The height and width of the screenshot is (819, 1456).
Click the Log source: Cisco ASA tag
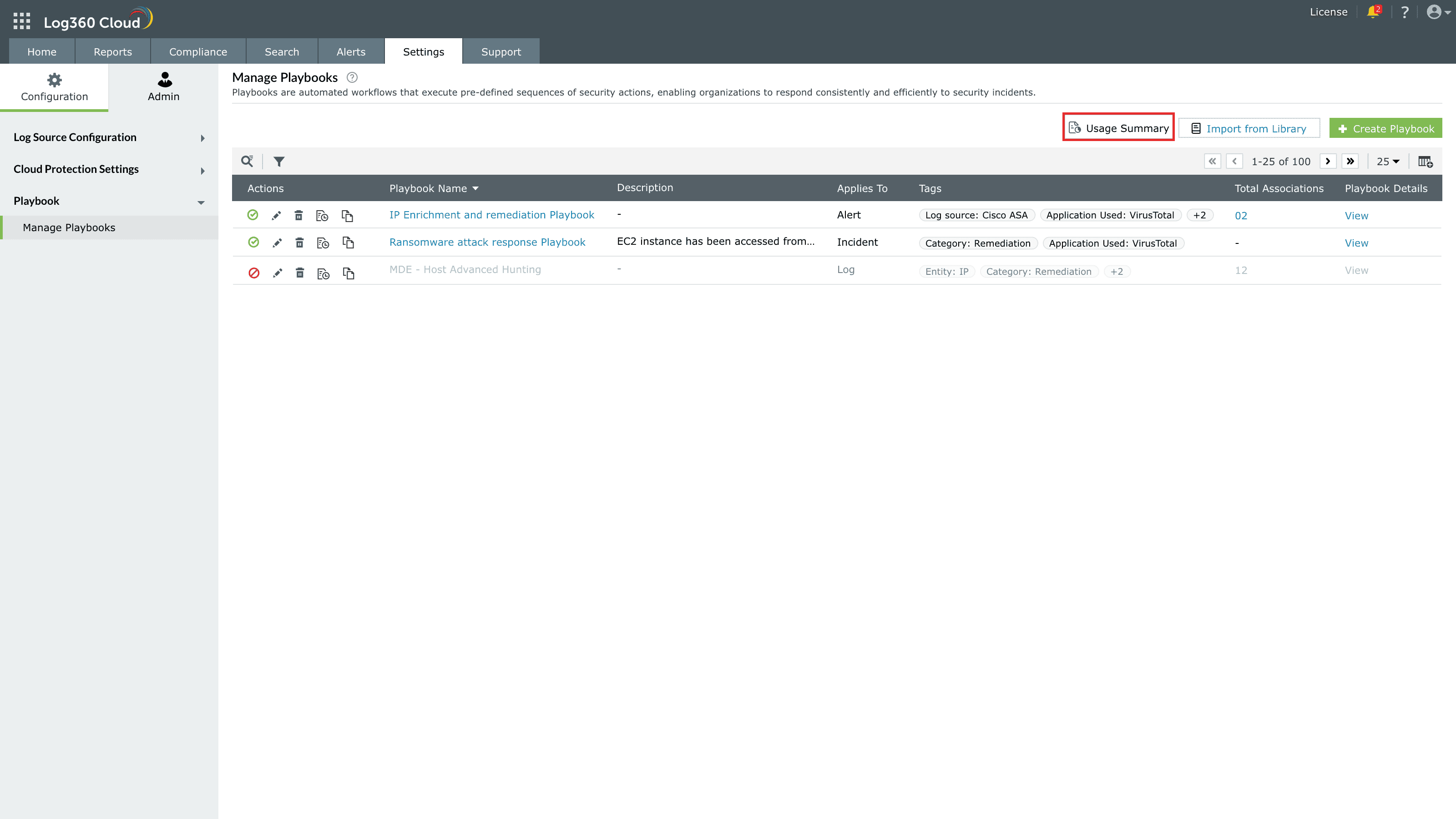pos(977,215)
